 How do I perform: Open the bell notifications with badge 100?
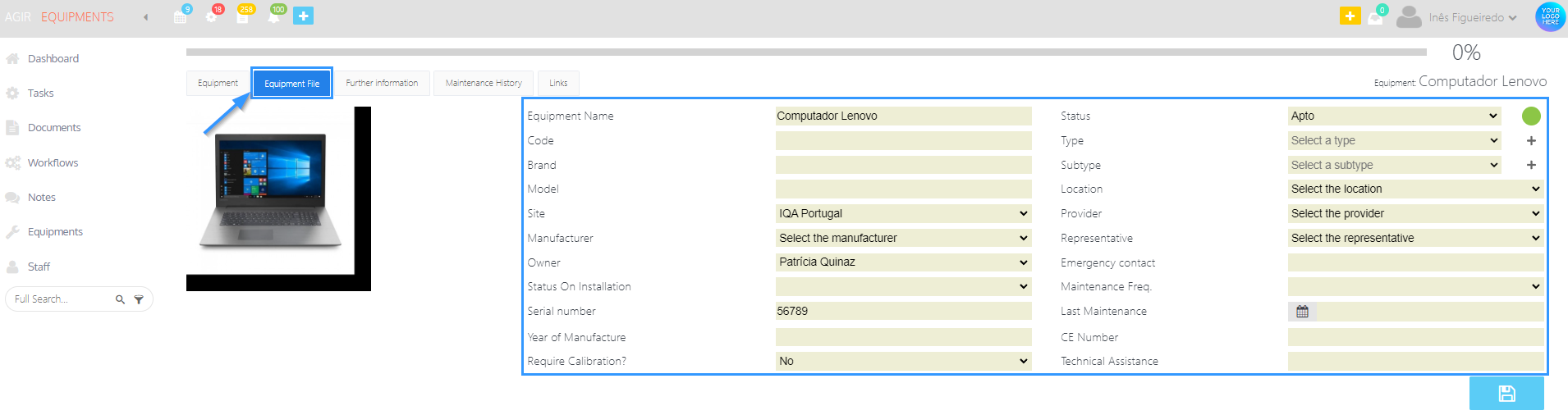pos(273,16)
